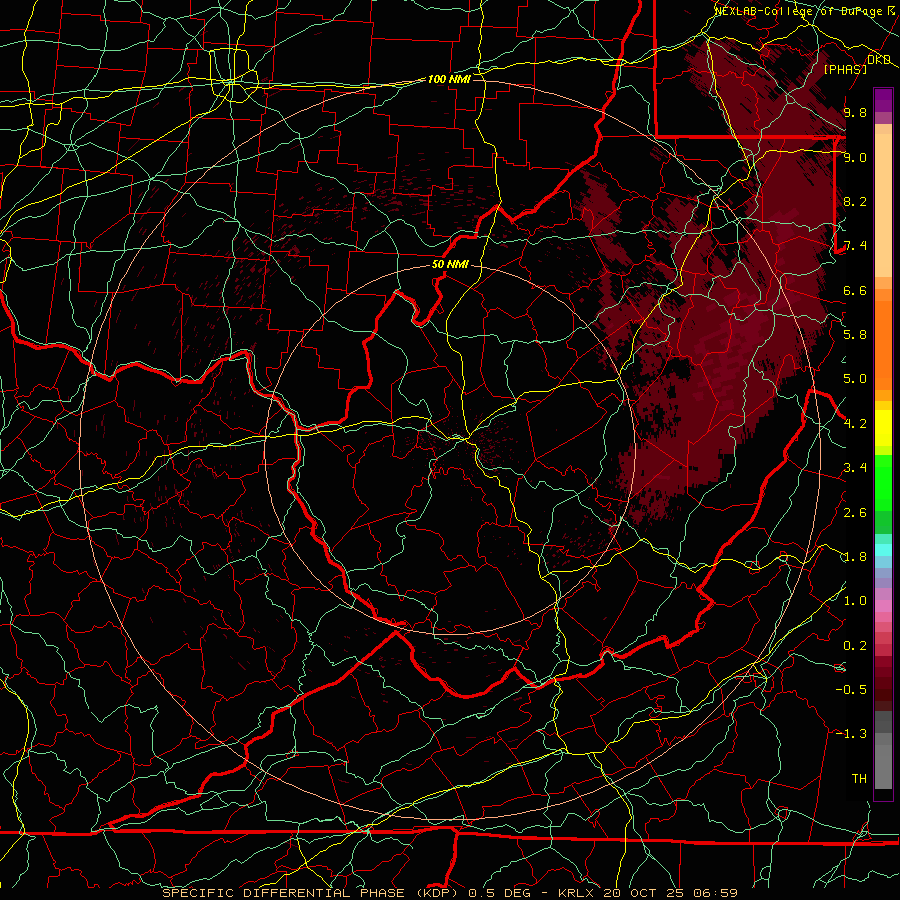Viewport: 900px width, 900px height.
Task: Click the 100 NMI range ring label
Action: [x=449, y=79]
